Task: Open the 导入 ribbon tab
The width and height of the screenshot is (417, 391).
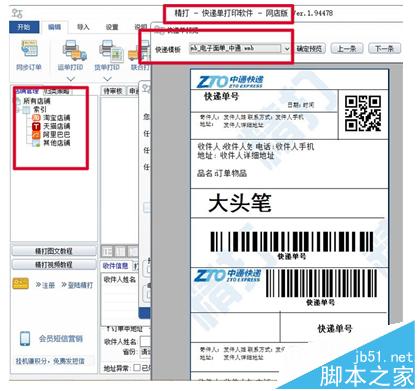Action: 83,27
